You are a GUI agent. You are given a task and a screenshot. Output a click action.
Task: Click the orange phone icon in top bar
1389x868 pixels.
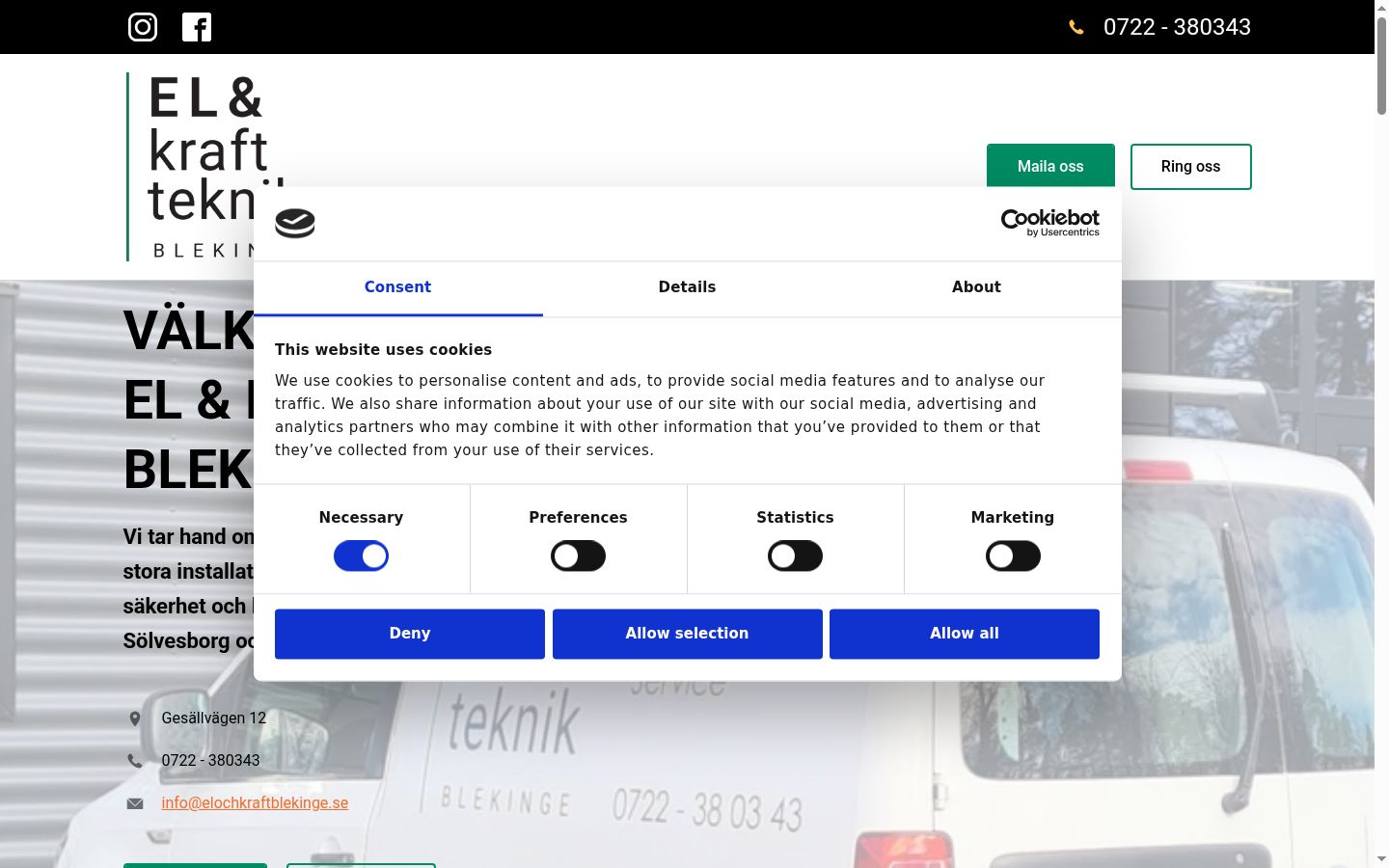tap(1076, 27)
